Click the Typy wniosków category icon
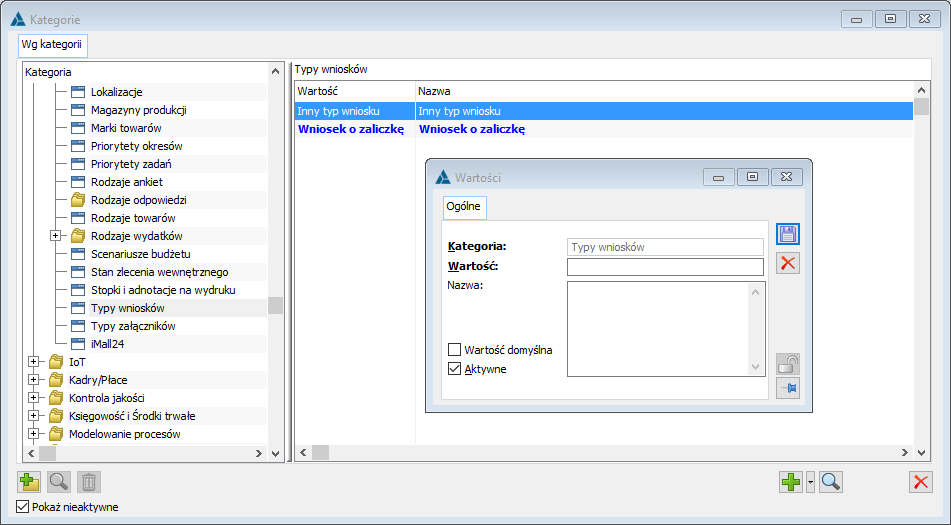This screenshot has width=951, height=525. (78, 308)
